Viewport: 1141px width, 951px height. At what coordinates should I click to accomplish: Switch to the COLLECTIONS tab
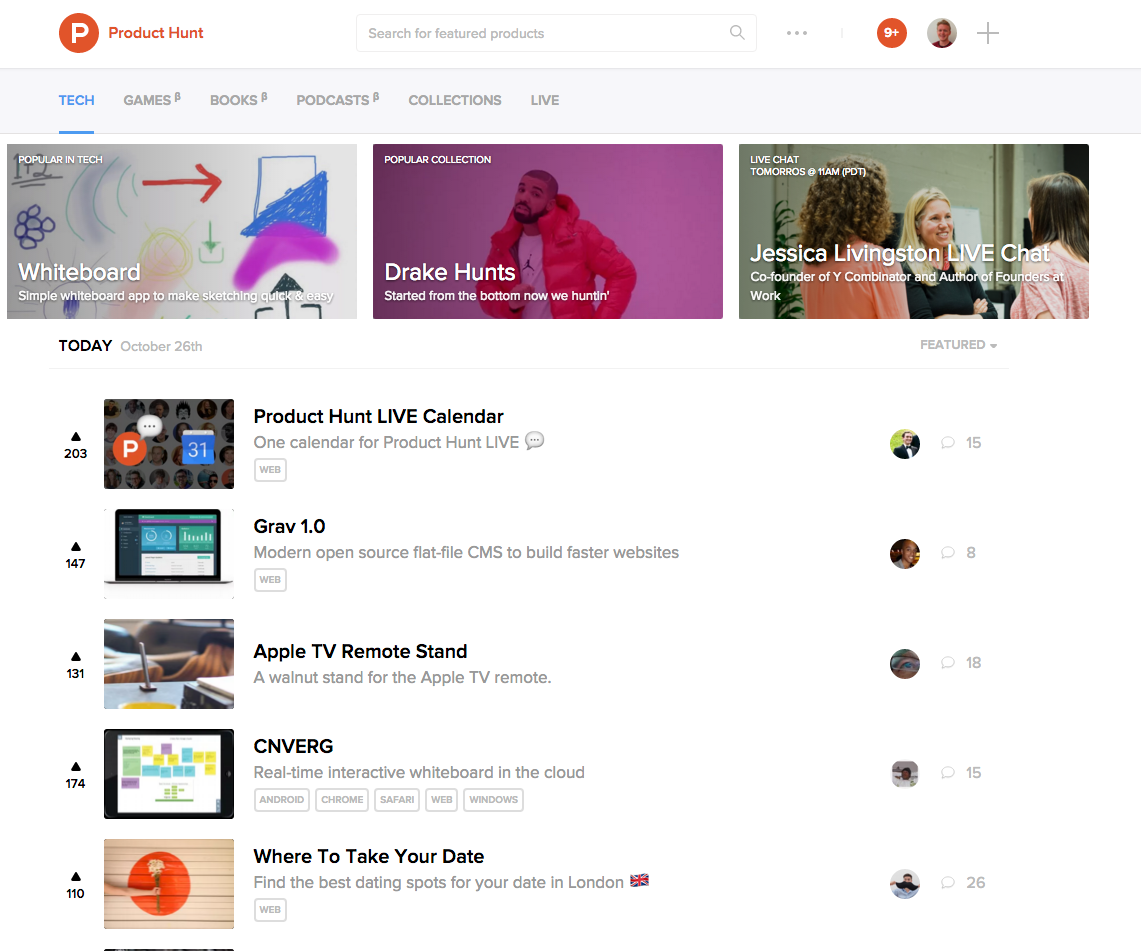pos(455,100)
